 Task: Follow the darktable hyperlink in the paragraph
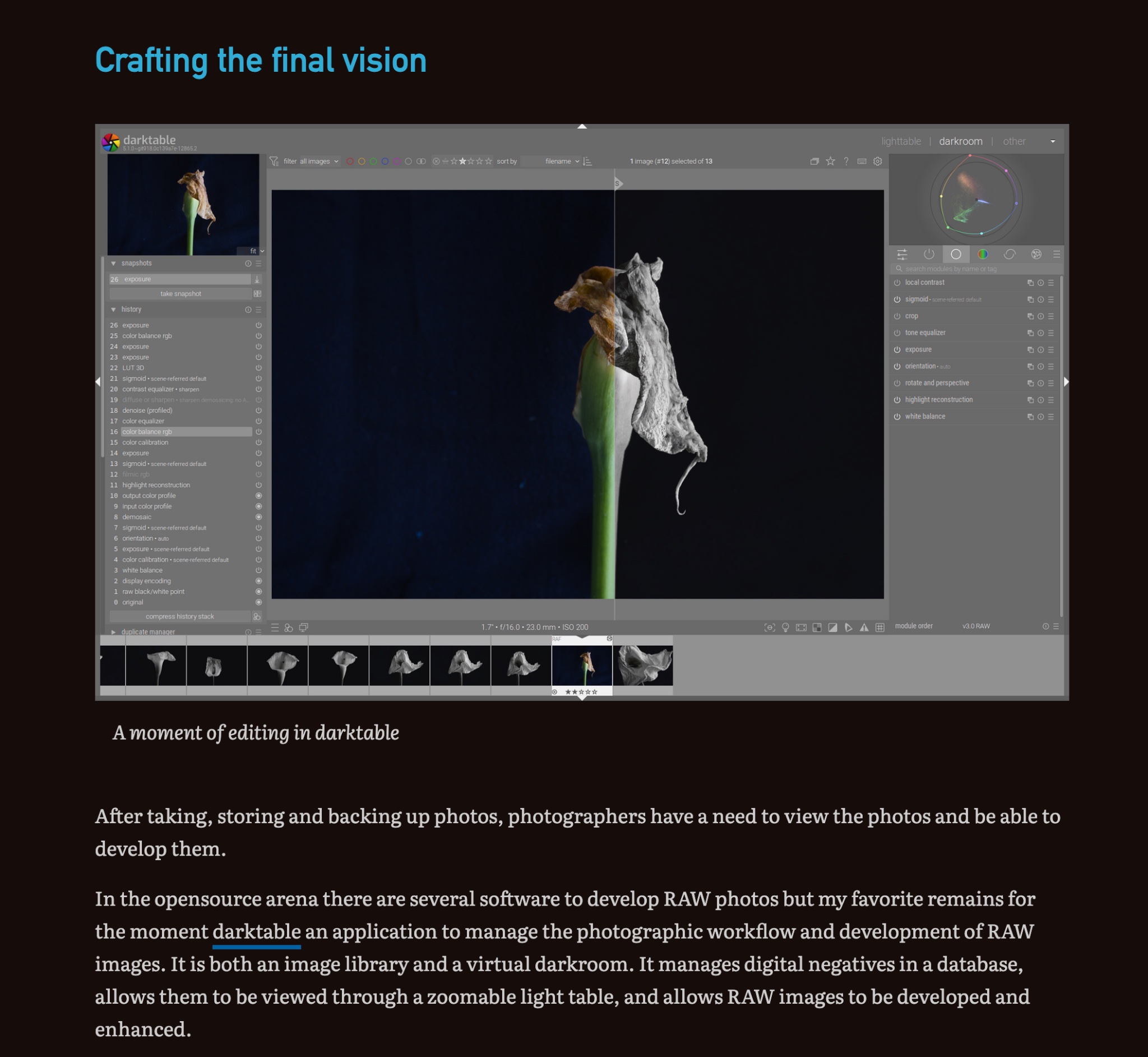coord(256,932)
